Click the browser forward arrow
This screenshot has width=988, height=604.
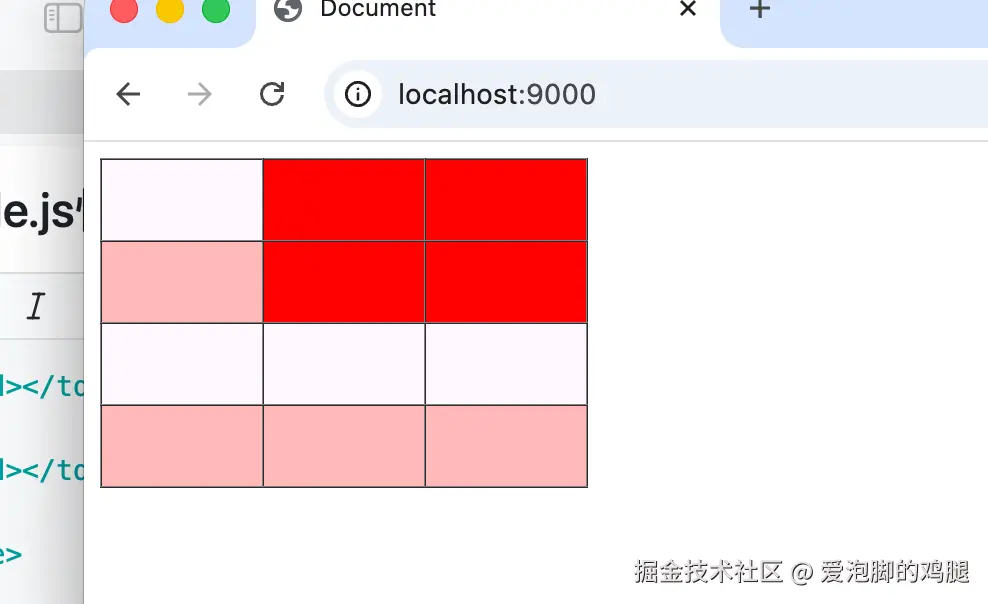tap(200, 94)
